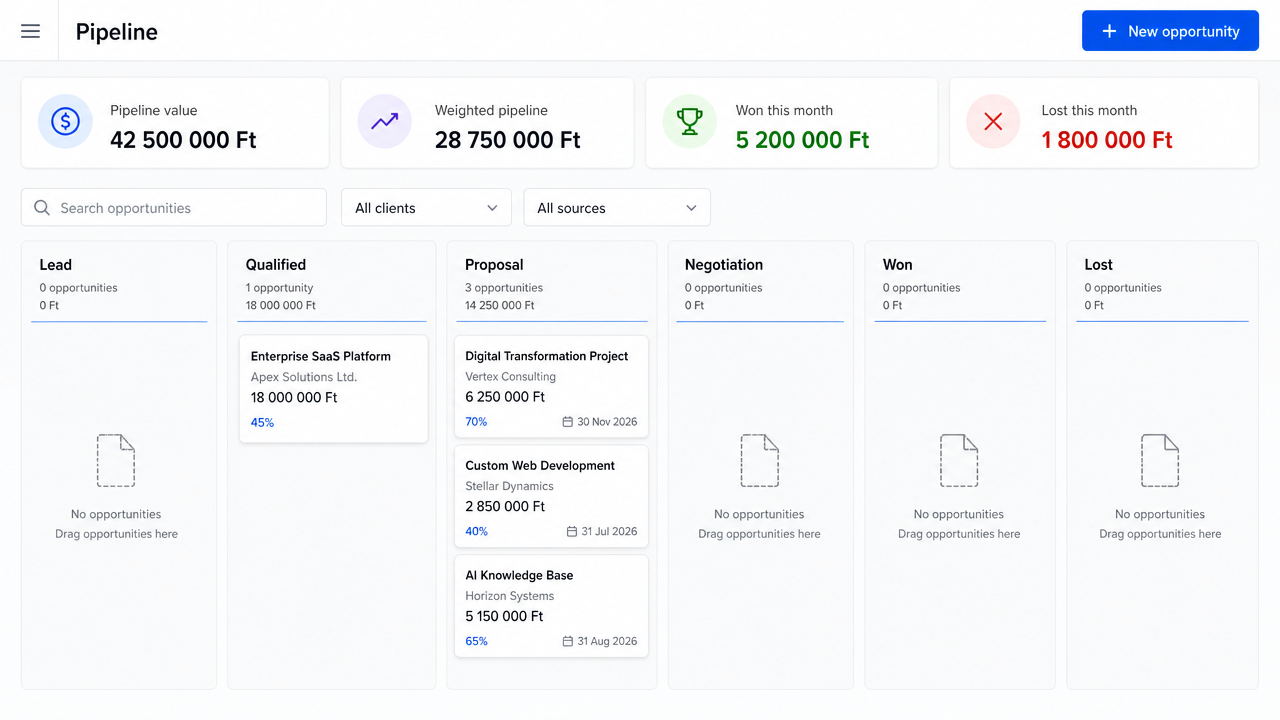Open the Custom Web Development opportunity
The image size is (1280, 720).
click(551, 497)
